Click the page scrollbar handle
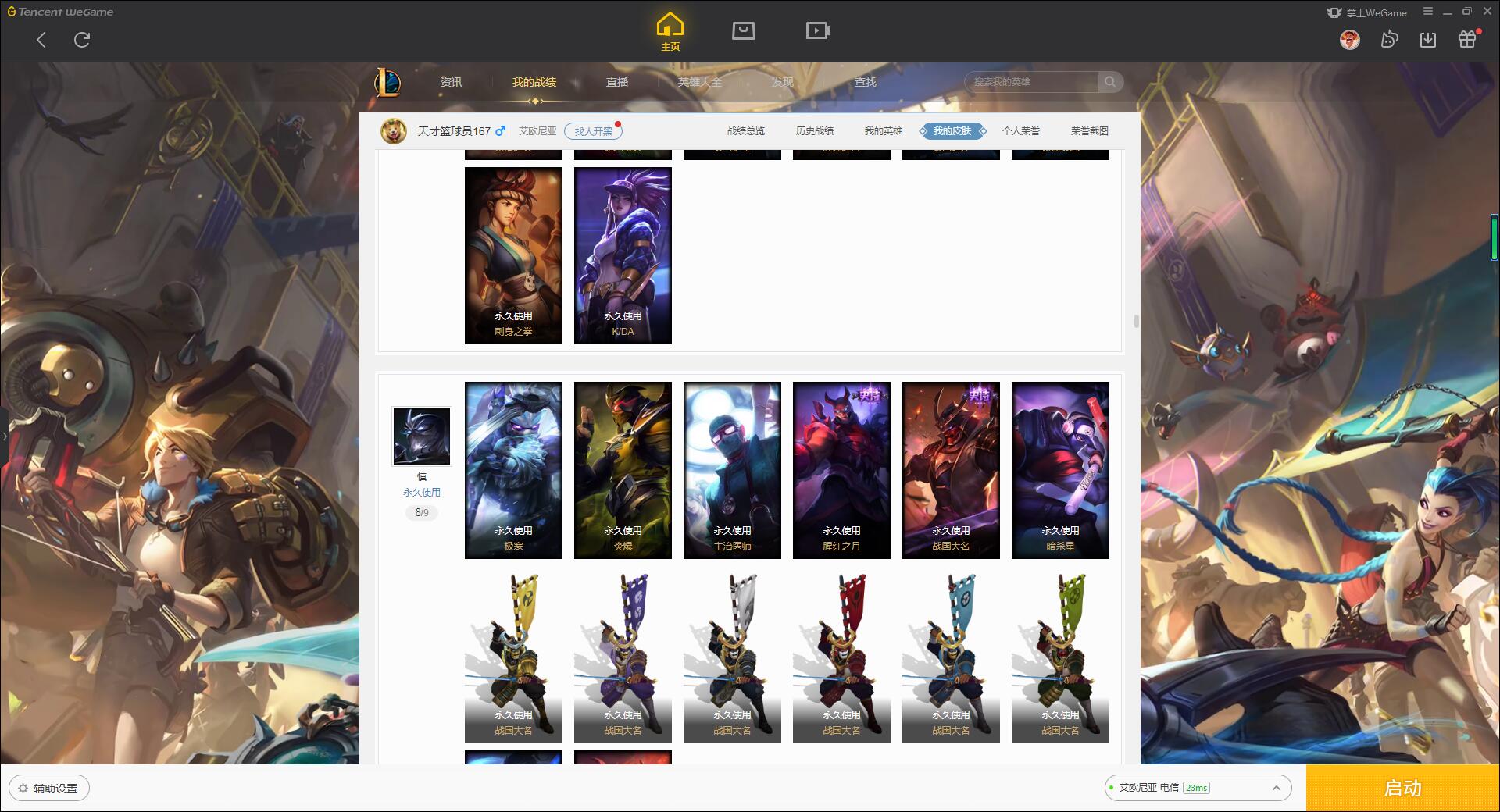This screenshot has width=1500, height=812. (x=1136, y=322)
